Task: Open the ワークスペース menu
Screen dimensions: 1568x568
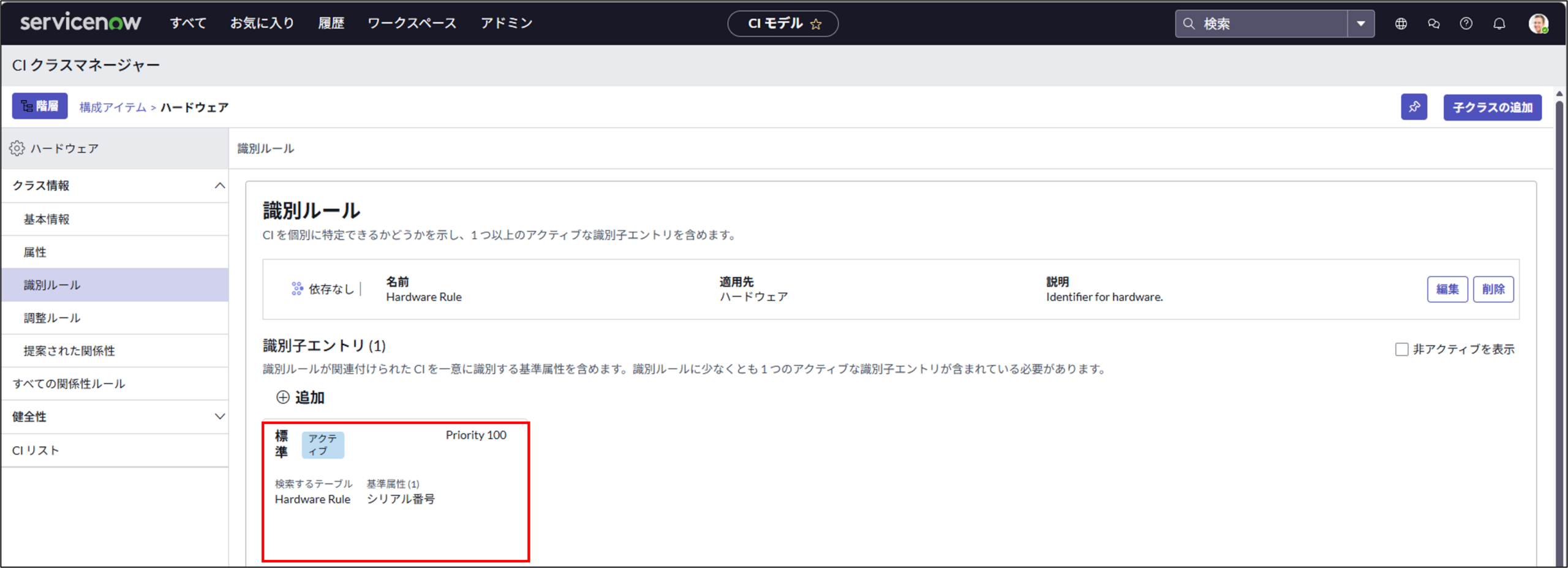Action: (412, 23)
